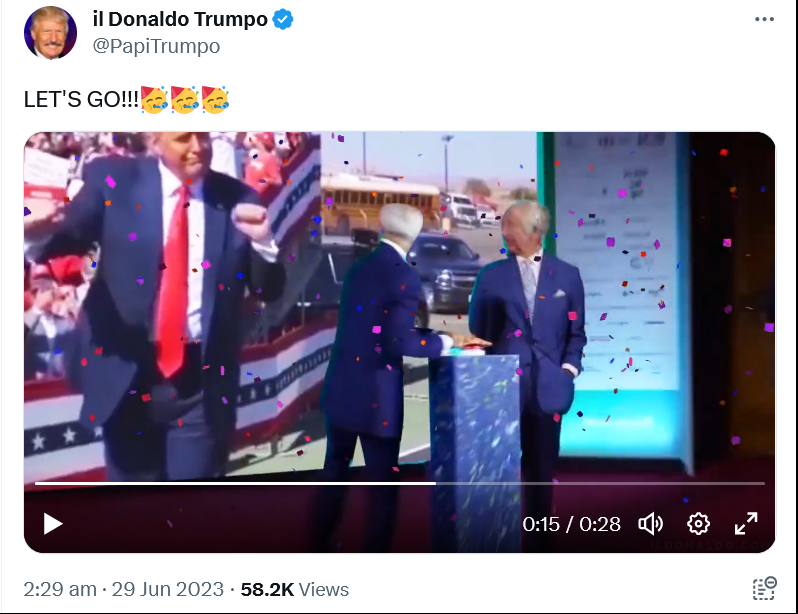Open the @PapiTrumpo handle link
Image resolution: width=798 pixels, height=614 pixels.
pyautogui.click(x=156, y=46)
